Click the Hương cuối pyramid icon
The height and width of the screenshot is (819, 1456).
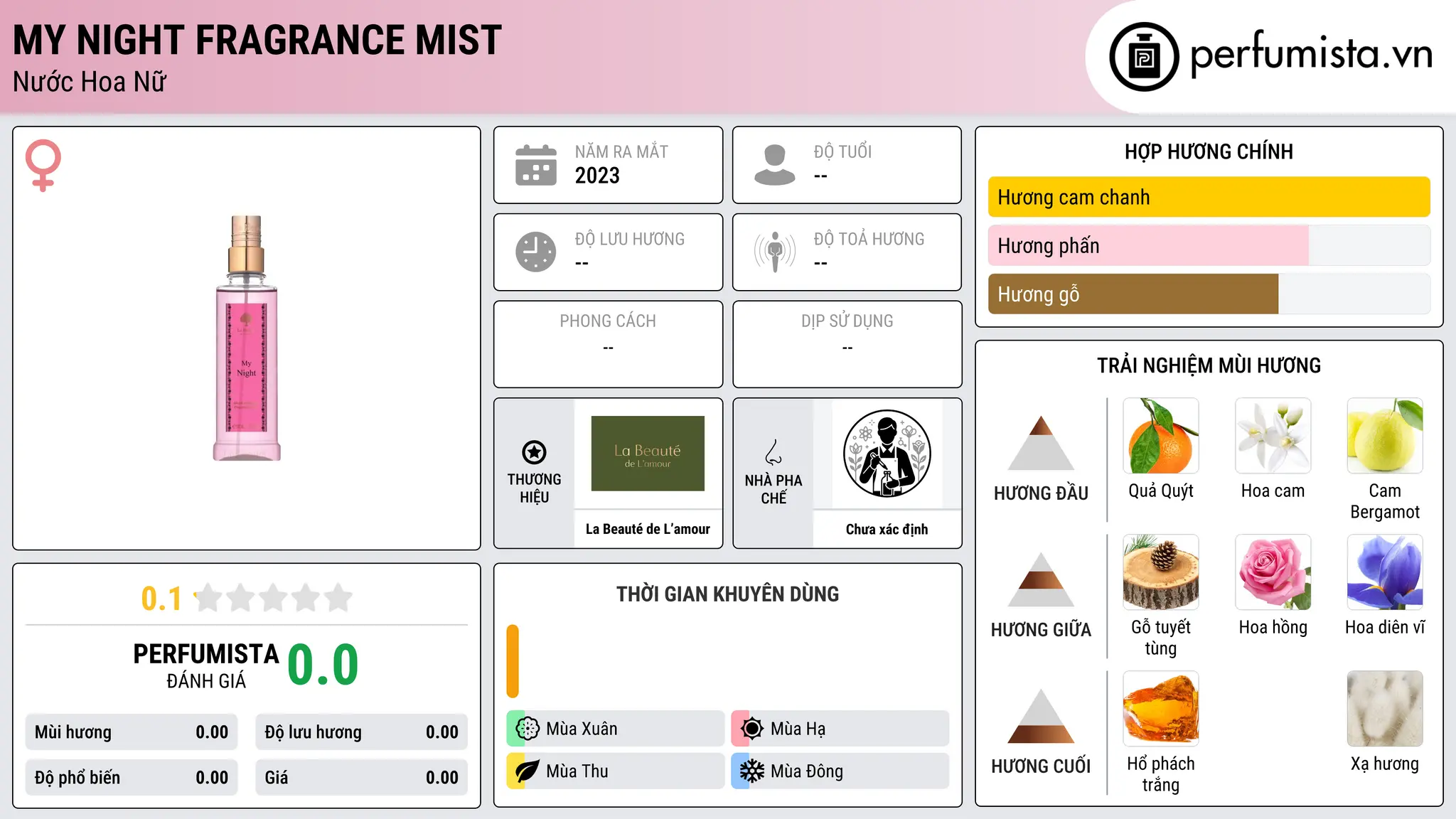pos(1041,716)
